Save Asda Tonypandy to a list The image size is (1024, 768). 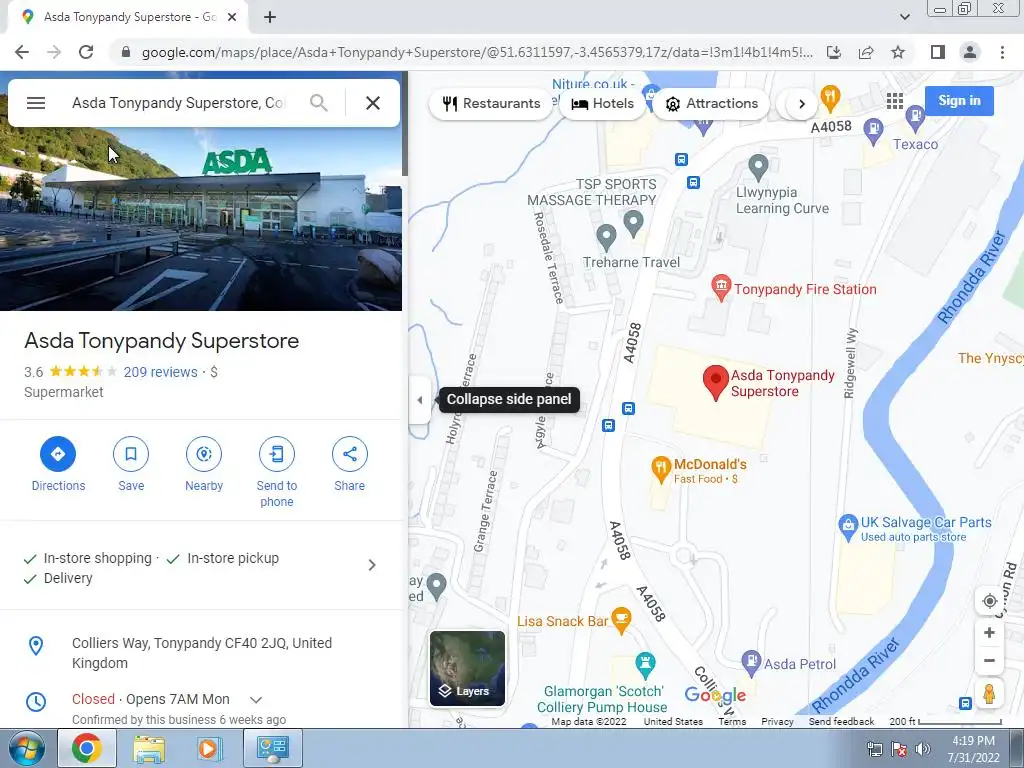click(x=131, y=454)
